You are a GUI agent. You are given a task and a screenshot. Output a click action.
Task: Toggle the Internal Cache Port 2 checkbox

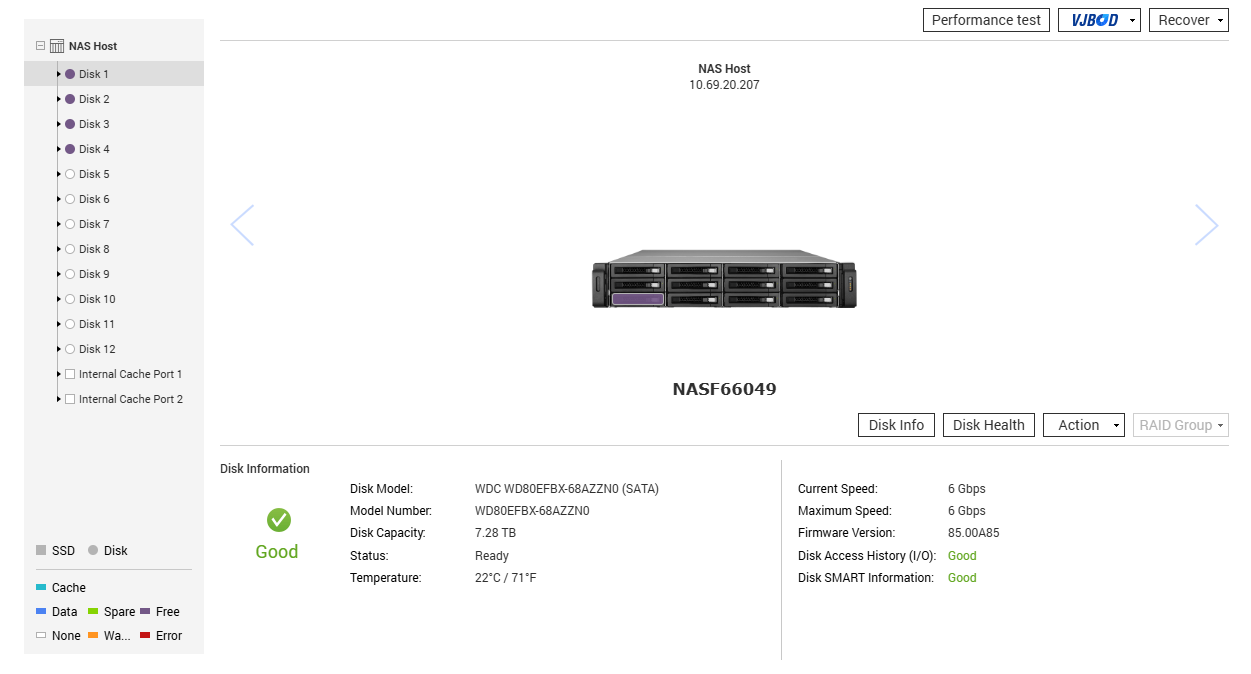coord(70,398)
